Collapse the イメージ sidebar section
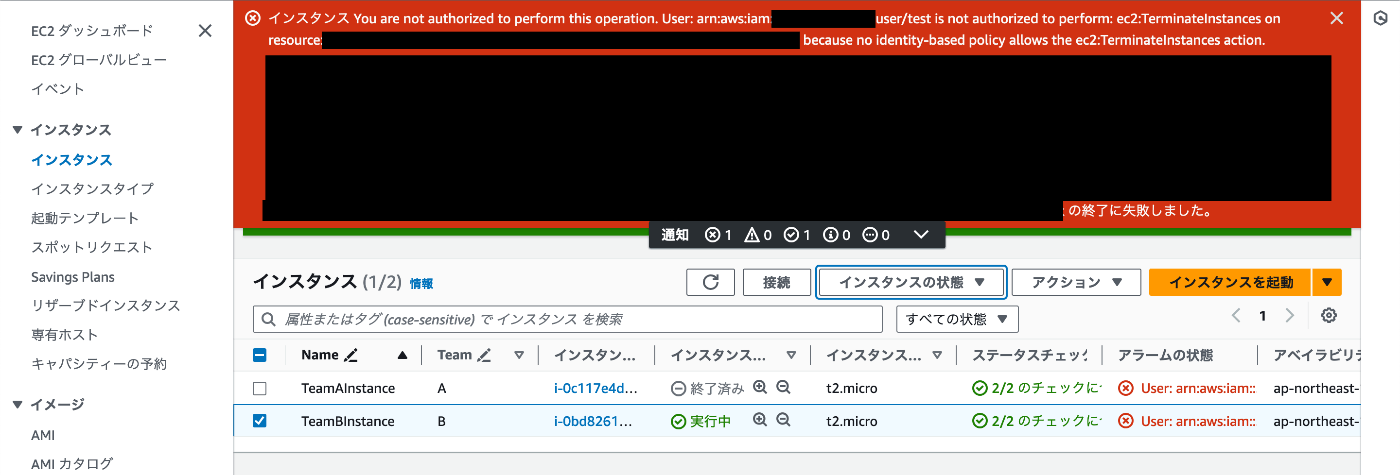Image resolution: width=1400 pixels, height=475 pixels. pyautogui.click(x=17, y=405)
